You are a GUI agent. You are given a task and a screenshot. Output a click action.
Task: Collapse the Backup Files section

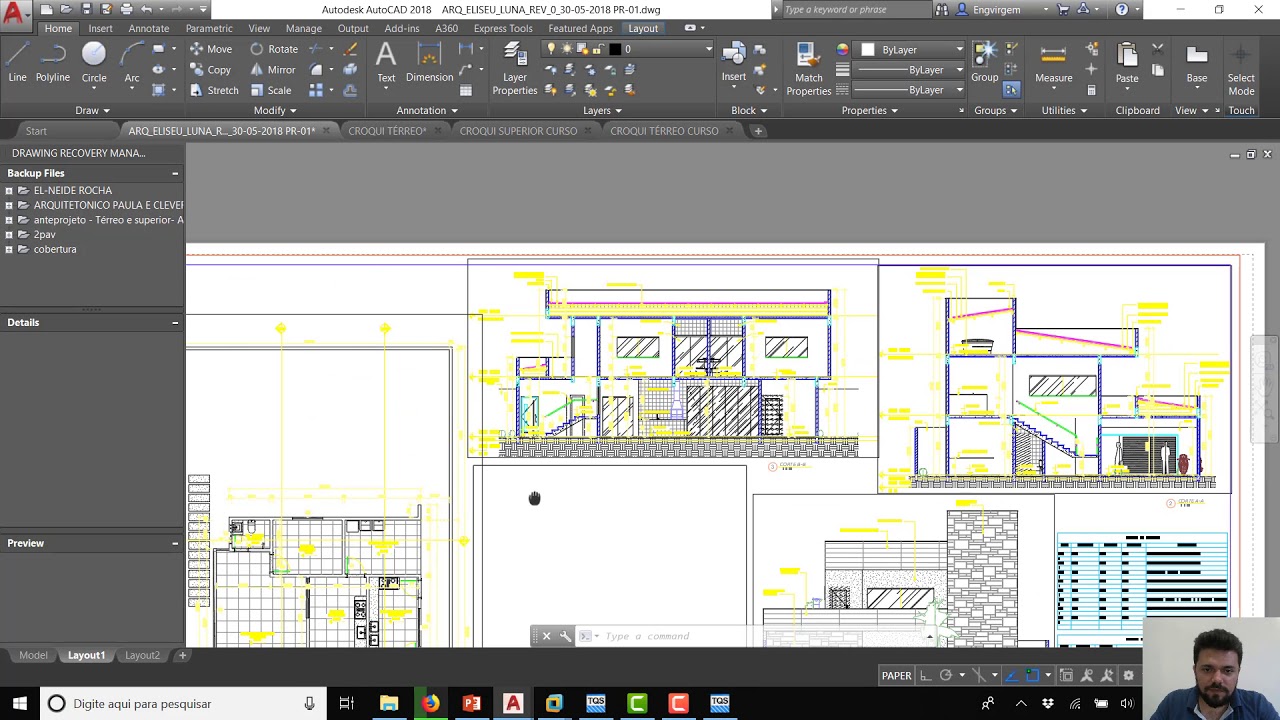click(x=175, y=173)
